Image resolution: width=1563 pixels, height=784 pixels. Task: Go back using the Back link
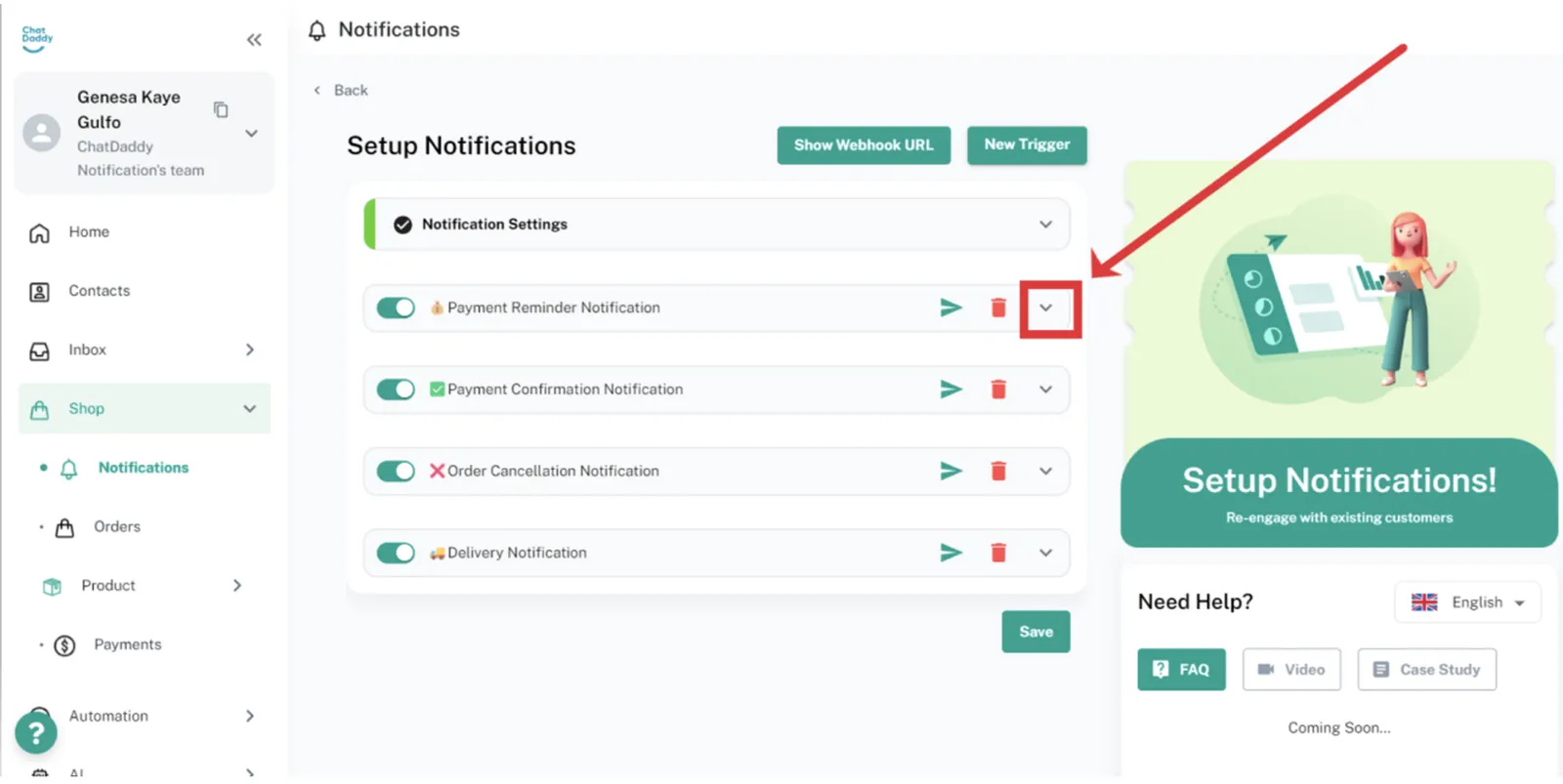(342, 90)
